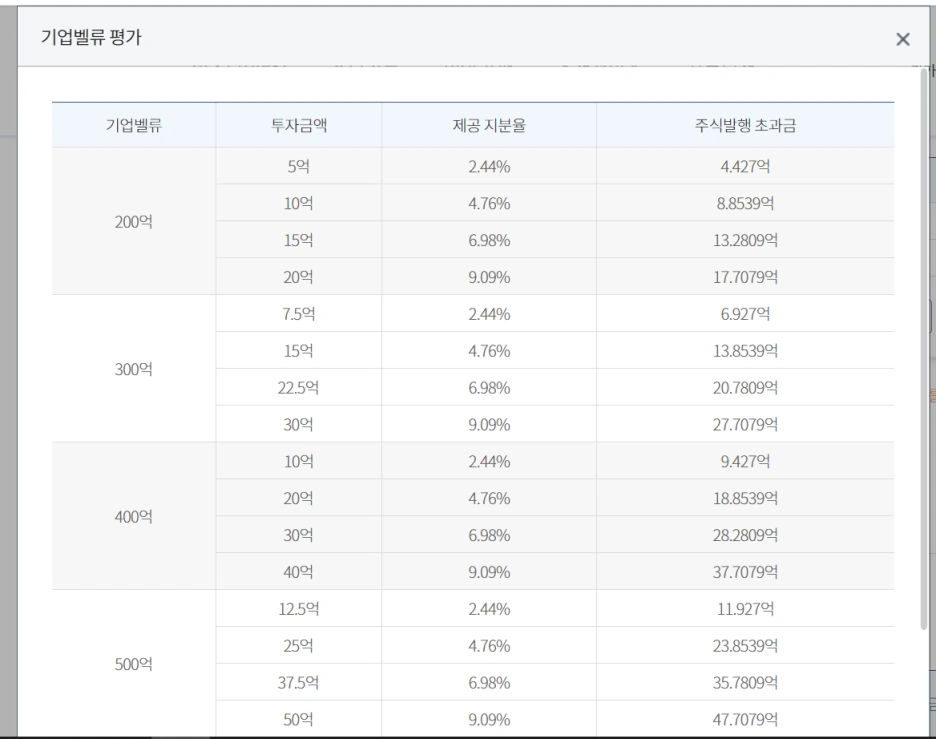Click 10억 investment in the 8.8539억 row
This screenshot has width=936, height=739.
point(298,203)
